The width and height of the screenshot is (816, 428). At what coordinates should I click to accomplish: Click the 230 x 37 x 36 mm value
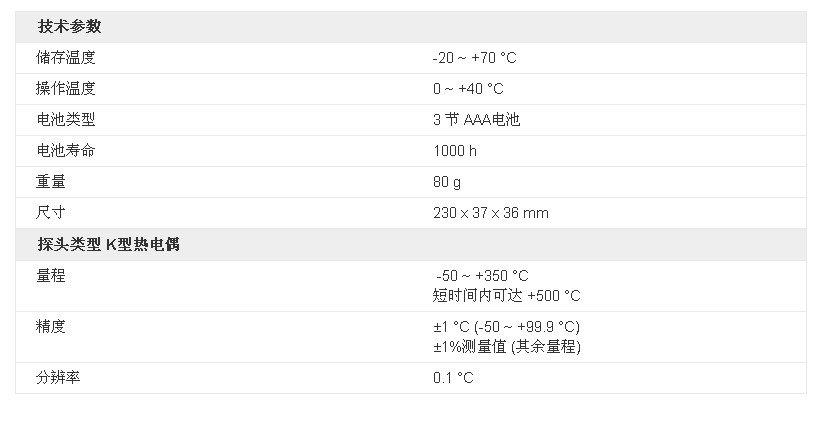click(491, 213)
